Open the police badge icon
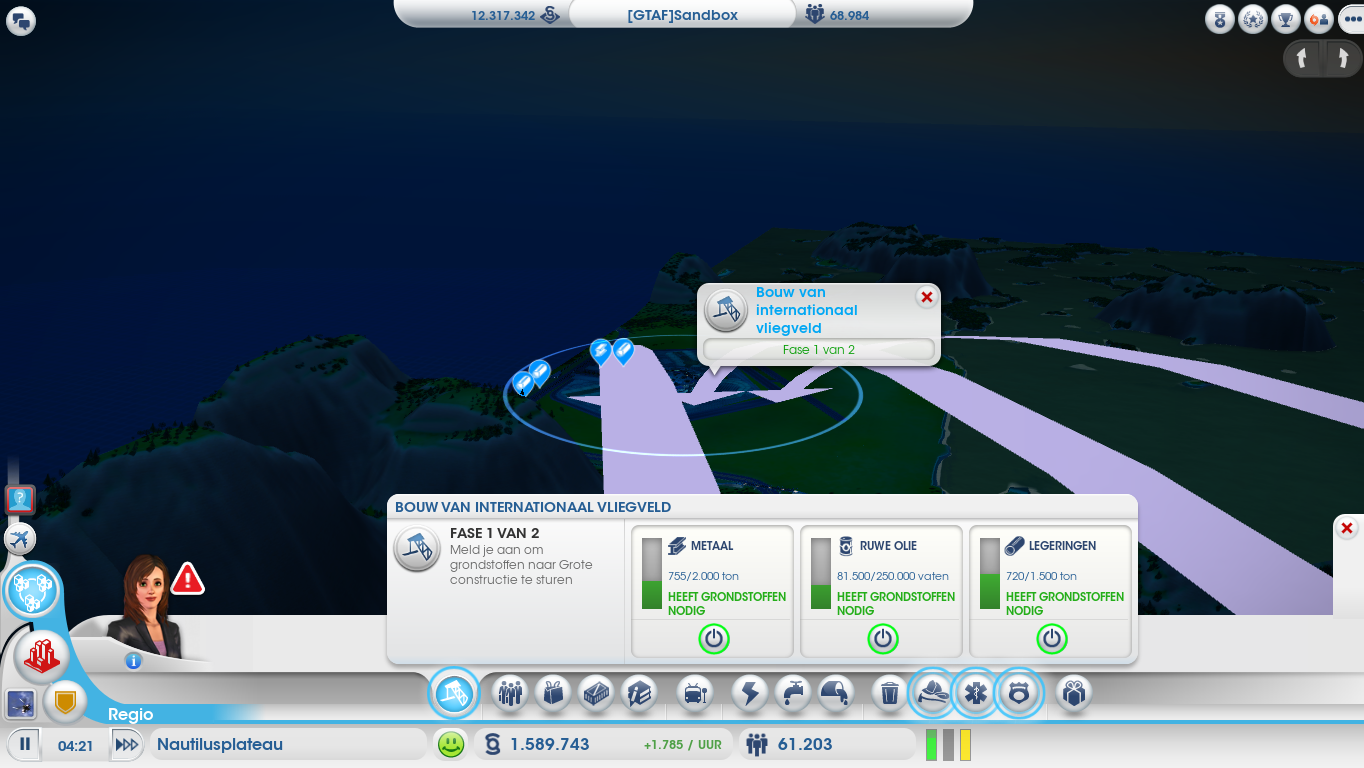Viewport: 1364px width, 768px height. point(1019,692)
